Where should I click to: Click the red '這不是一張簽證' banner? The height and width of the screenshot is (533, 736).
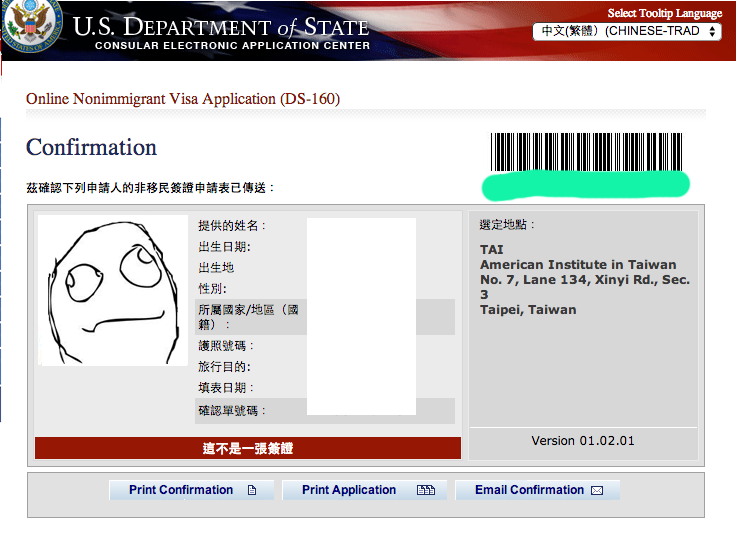[248, 448]
